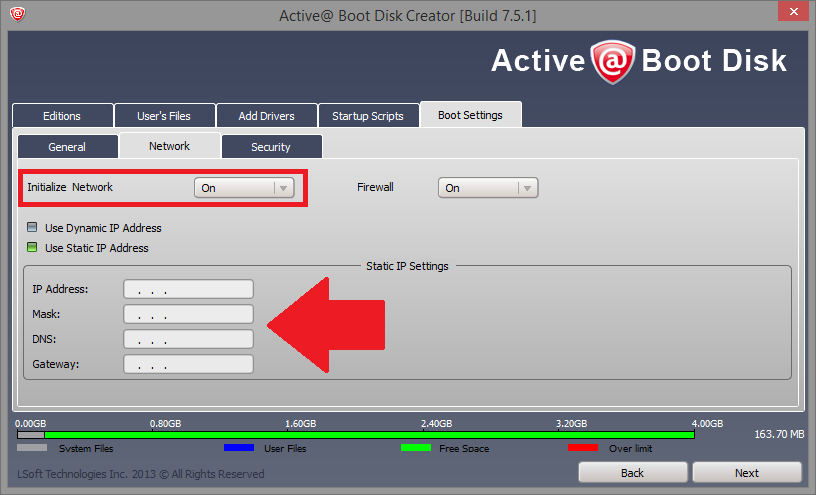The image size is (816, 495).
Task: Click the Back button
Action: pos(632,472)
